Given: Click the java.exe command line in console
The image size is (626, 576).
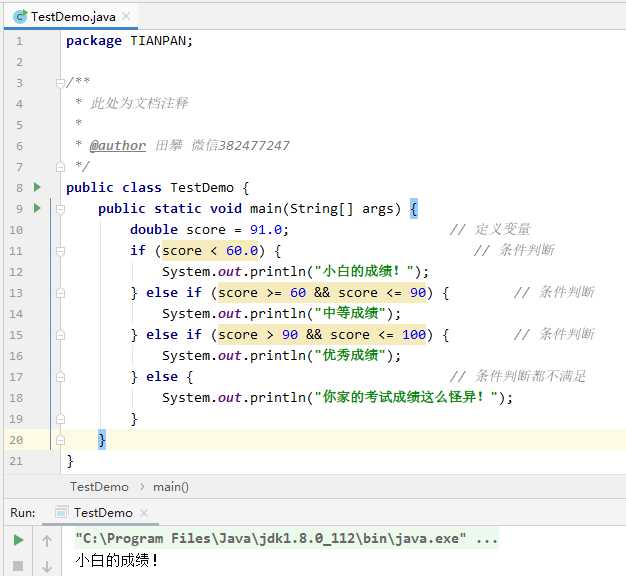Looking at the screenshot, I should coord(287,539).
